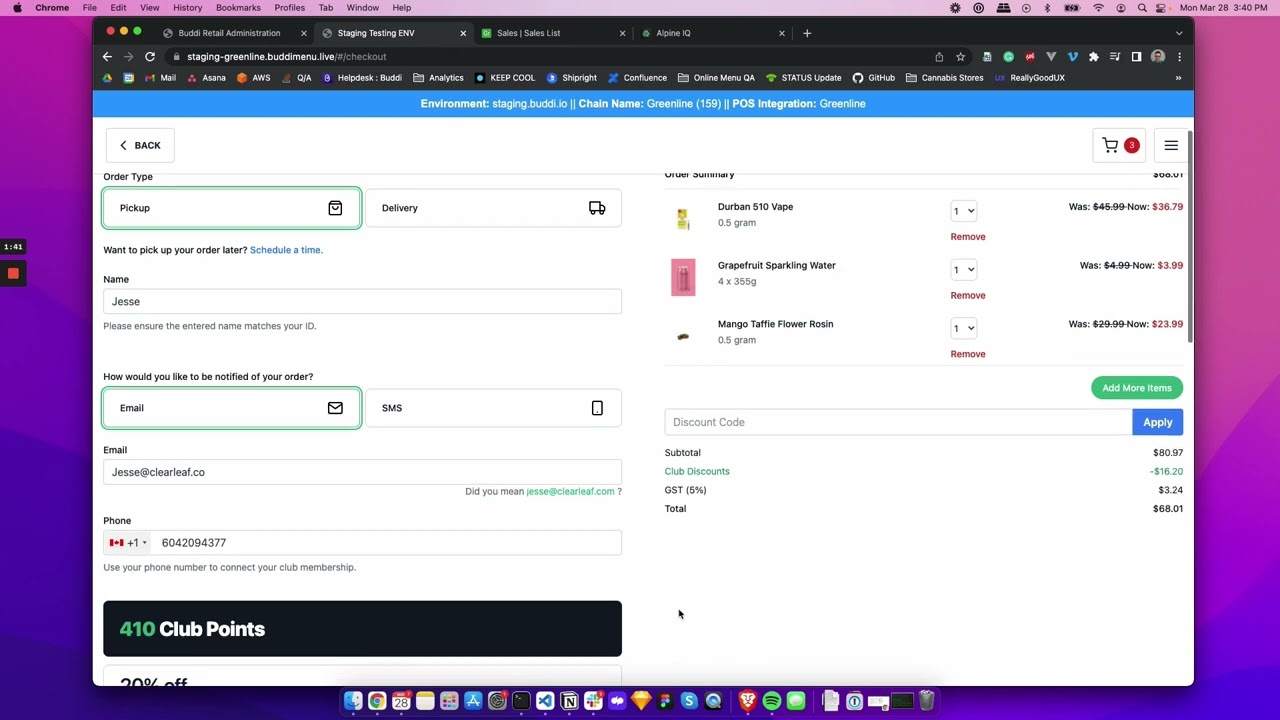Click Durban 510 Vape product thumbnail
This screenshot has height=720, width=1280.
[x=683, y=218]
